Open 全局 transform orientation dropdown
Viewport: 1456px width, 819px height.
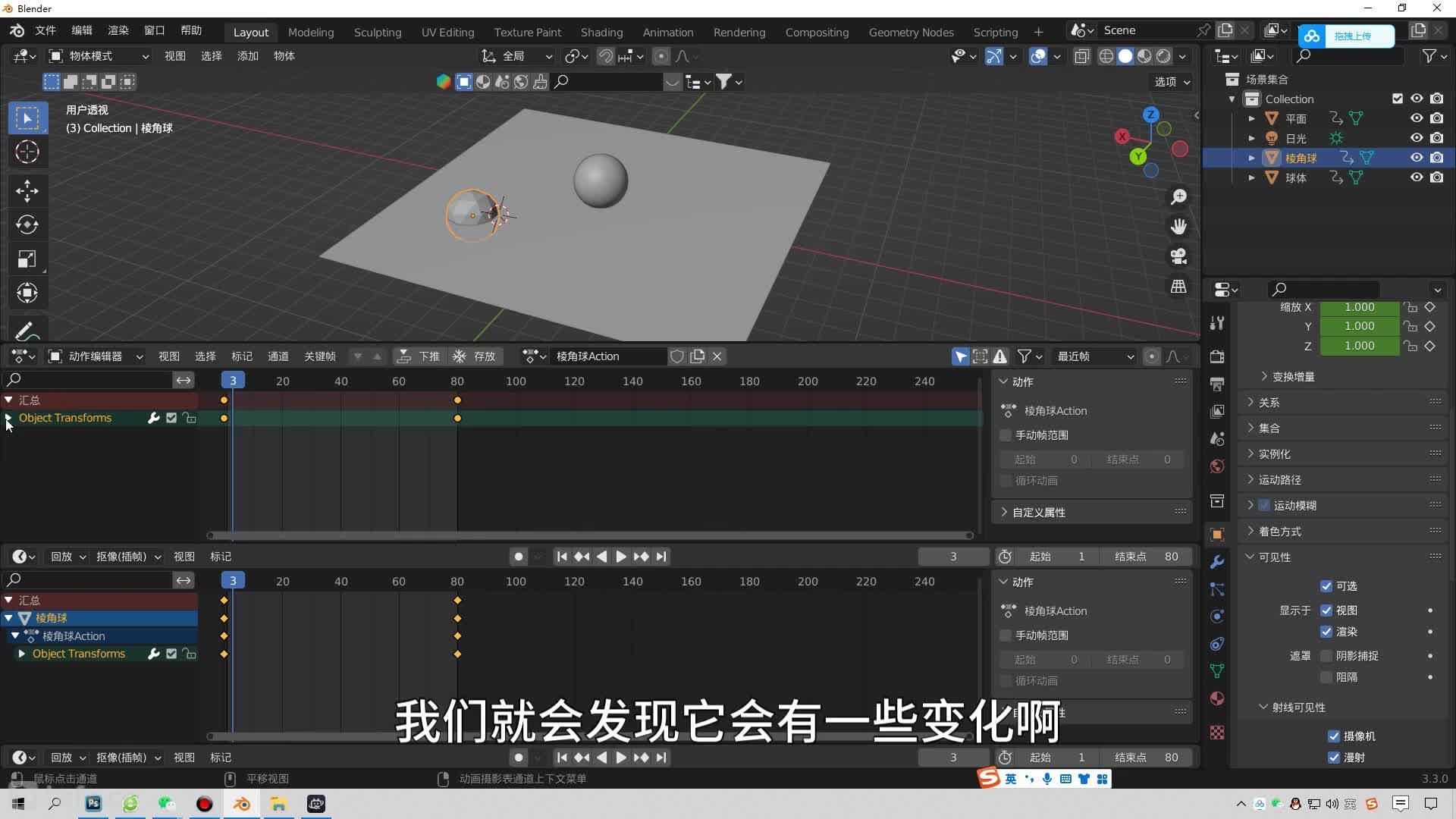tap(517, 56)
